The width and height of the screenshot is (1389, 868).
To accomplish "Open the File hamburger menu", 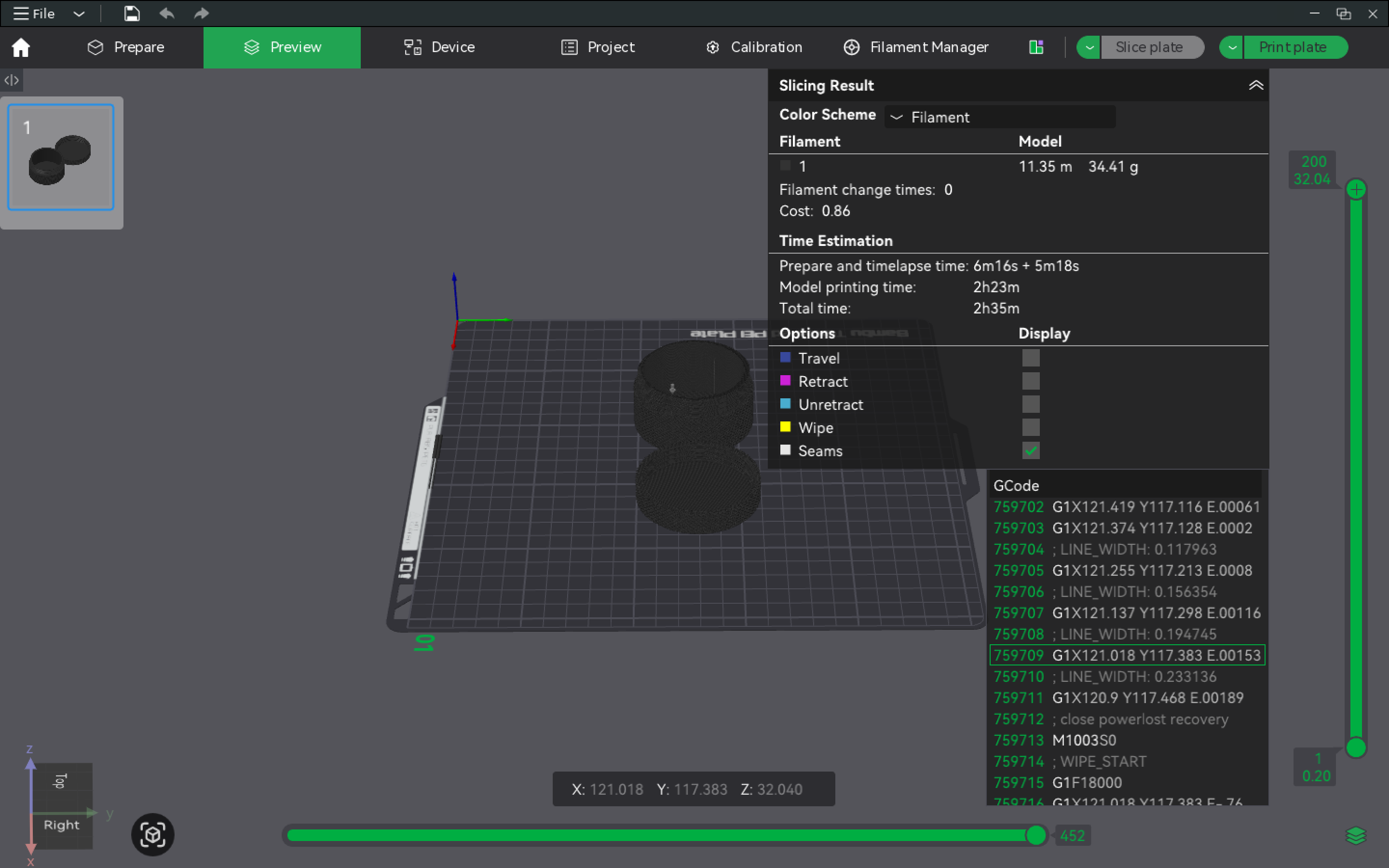I will point(34,14).
